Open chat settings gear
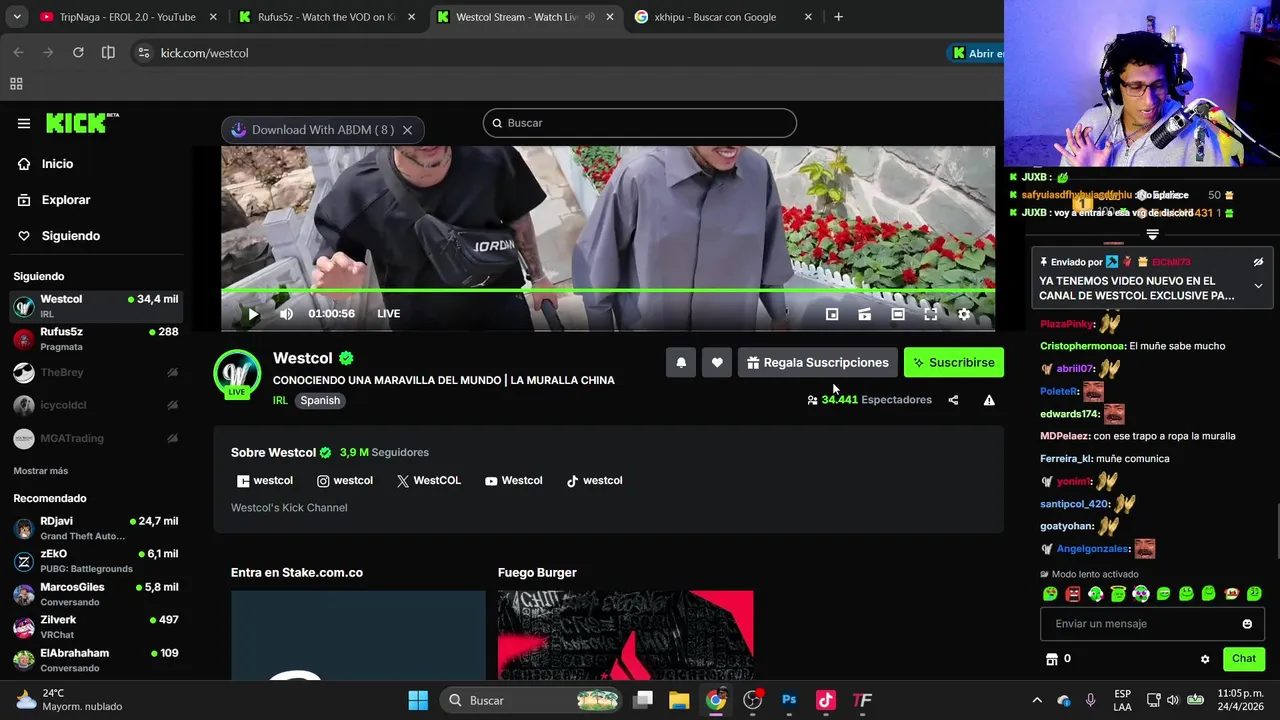This screenshot has height=720, width=1280. tap(1205, 659)
